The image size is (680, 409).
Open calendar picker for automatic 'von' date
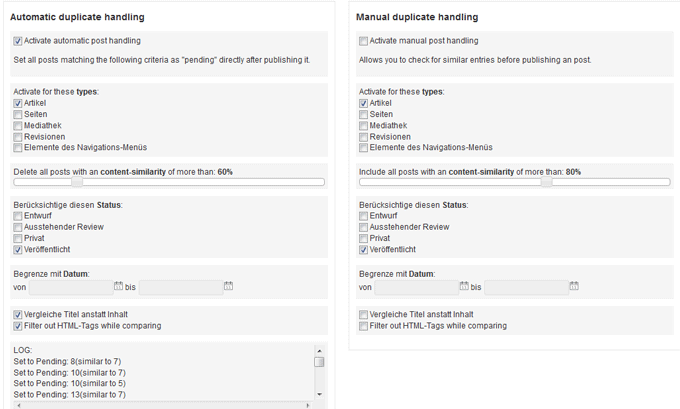tap(118, 286)
